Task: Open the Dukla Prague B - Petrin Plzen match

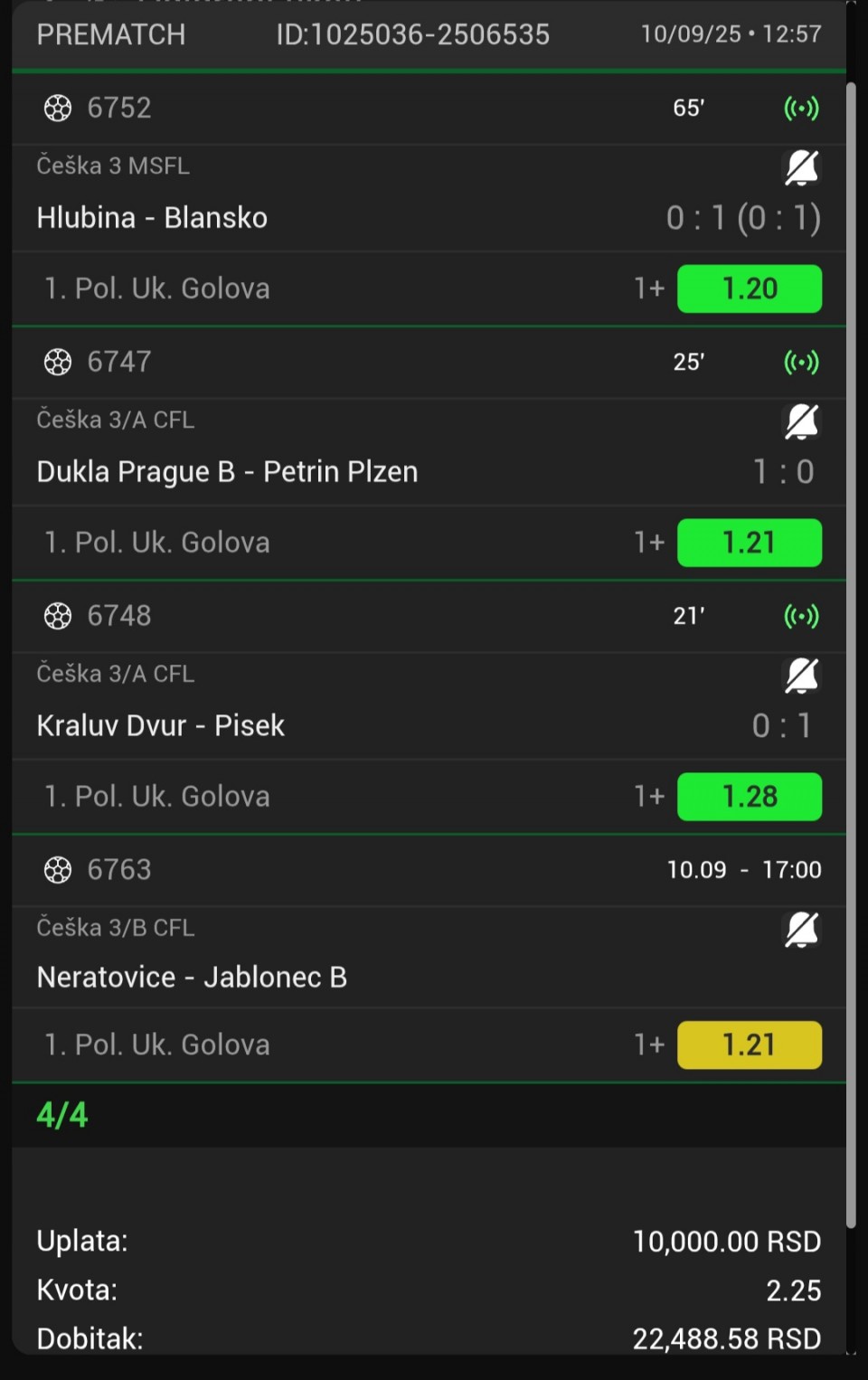Action: pos(227,472)
